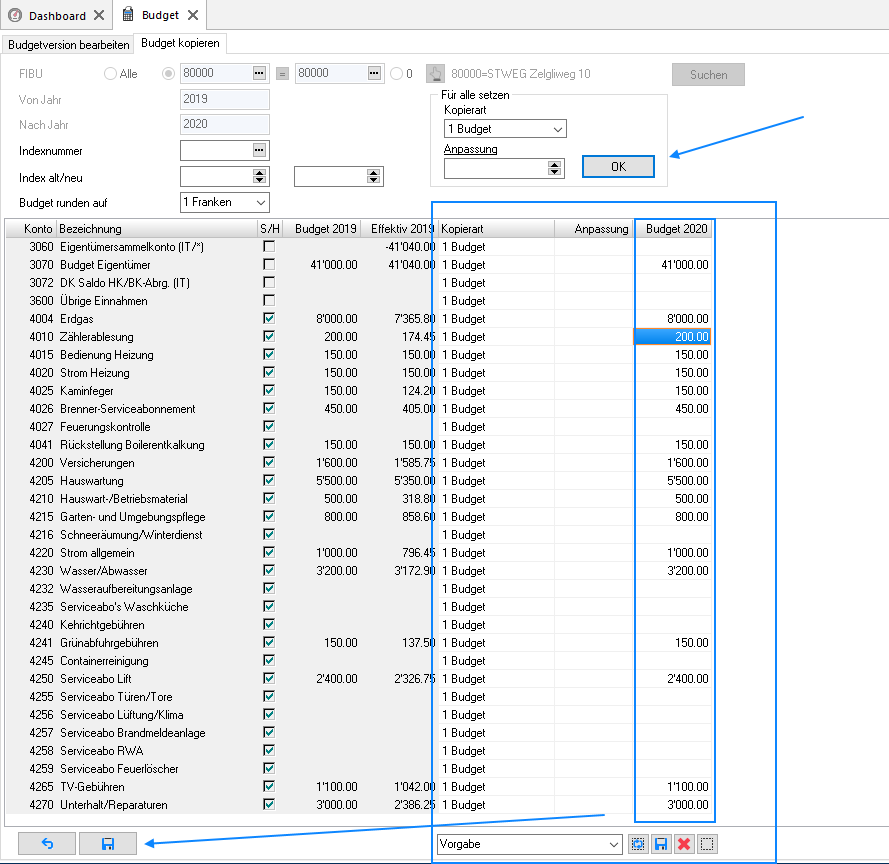Save the layout with the disk icon beside Vorgabe
The width and height of the screenshot is (889, 864).
click(x=661, y=844)
